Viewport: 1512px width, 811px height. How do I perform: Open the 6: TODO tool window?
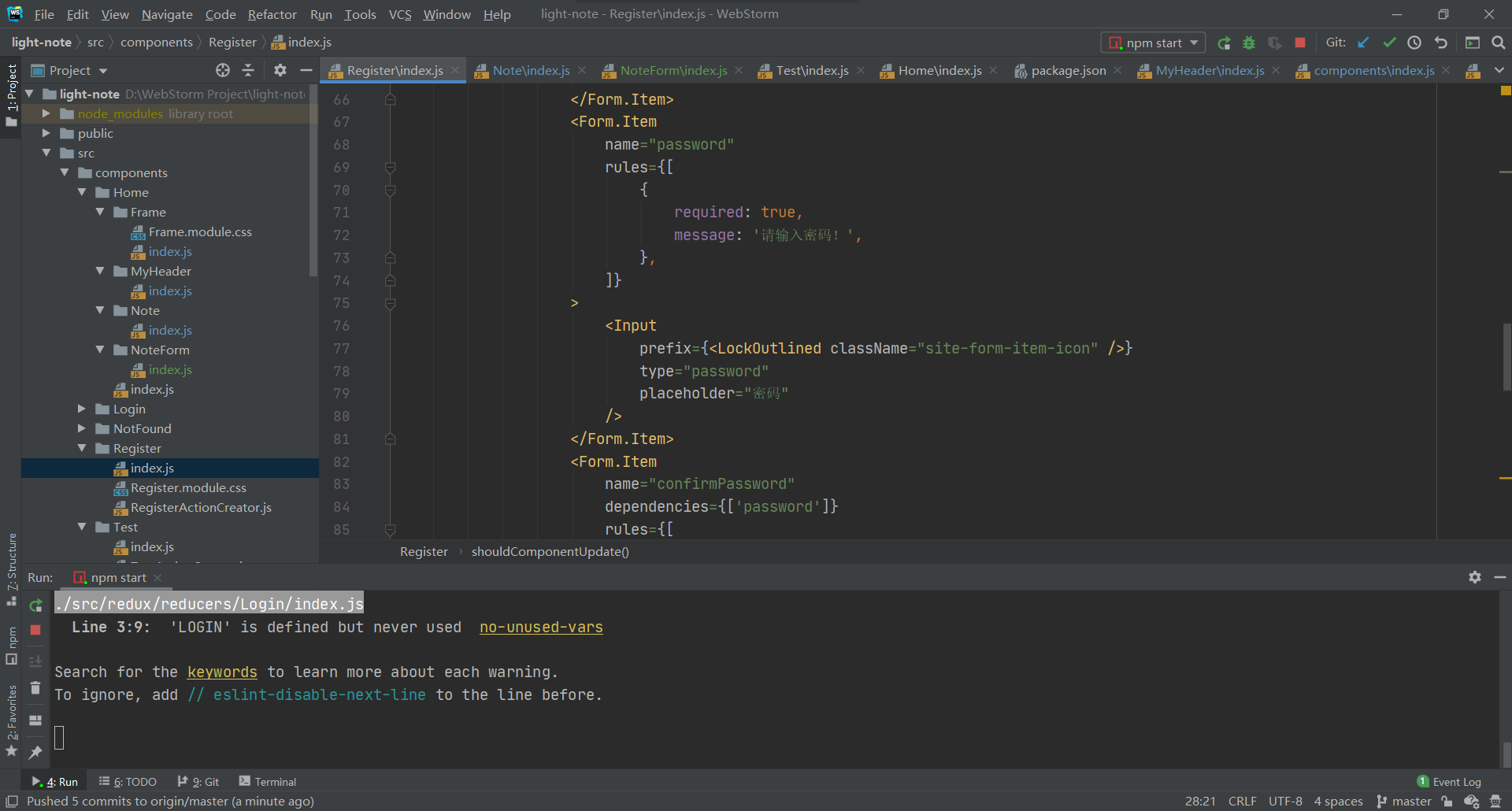click(128, 782)
